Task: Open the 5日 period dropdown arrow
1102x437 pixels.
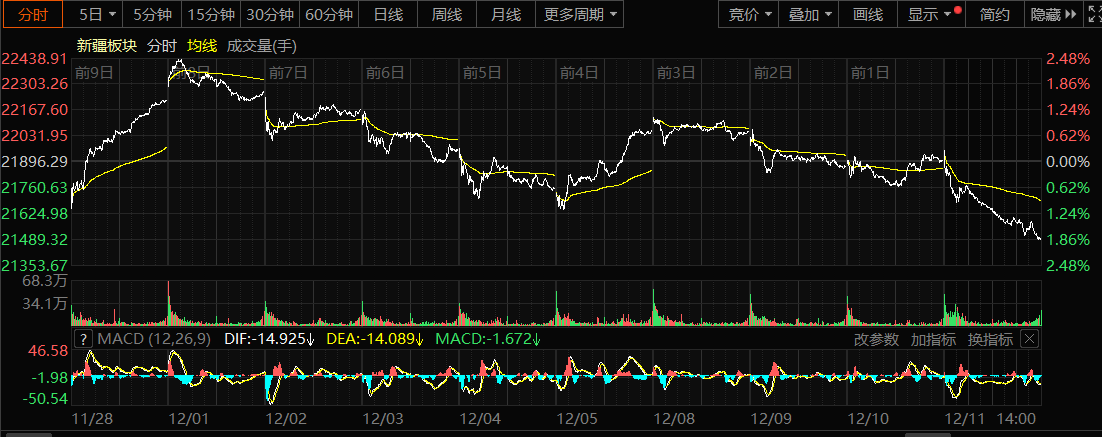Action: (110, 14)
